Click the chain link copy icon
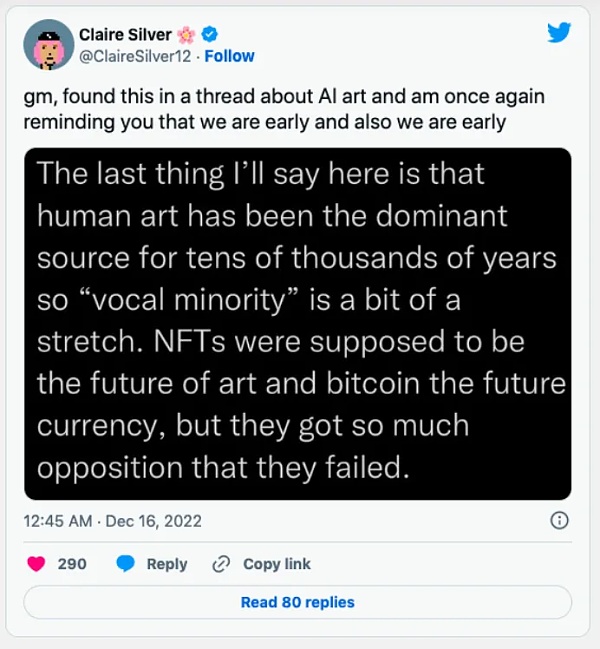The height and width of the screenshot is (649, 600). pos(222,564)
